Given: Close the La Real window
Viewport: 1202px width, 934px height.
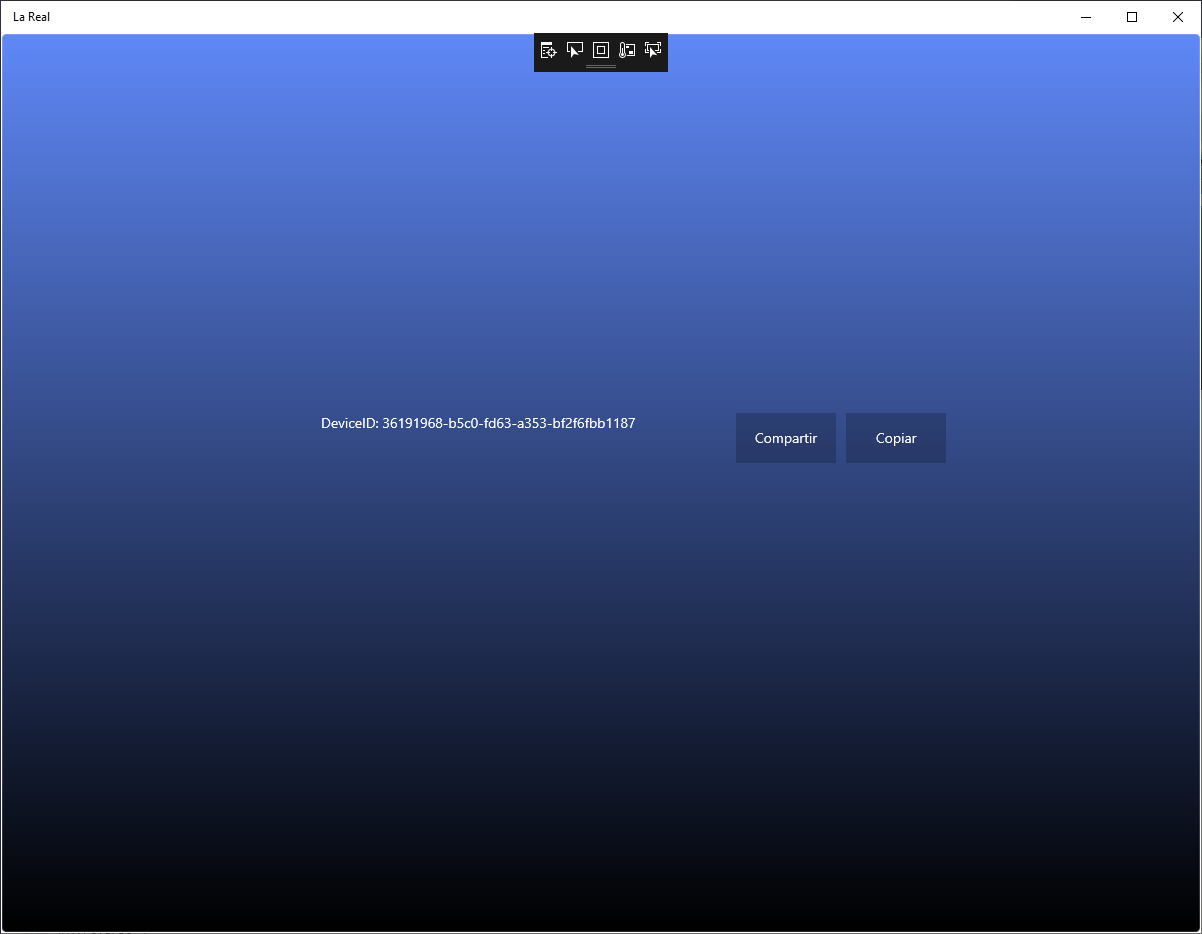Looking at the screenshot, I should click(x=1178, y=17).
